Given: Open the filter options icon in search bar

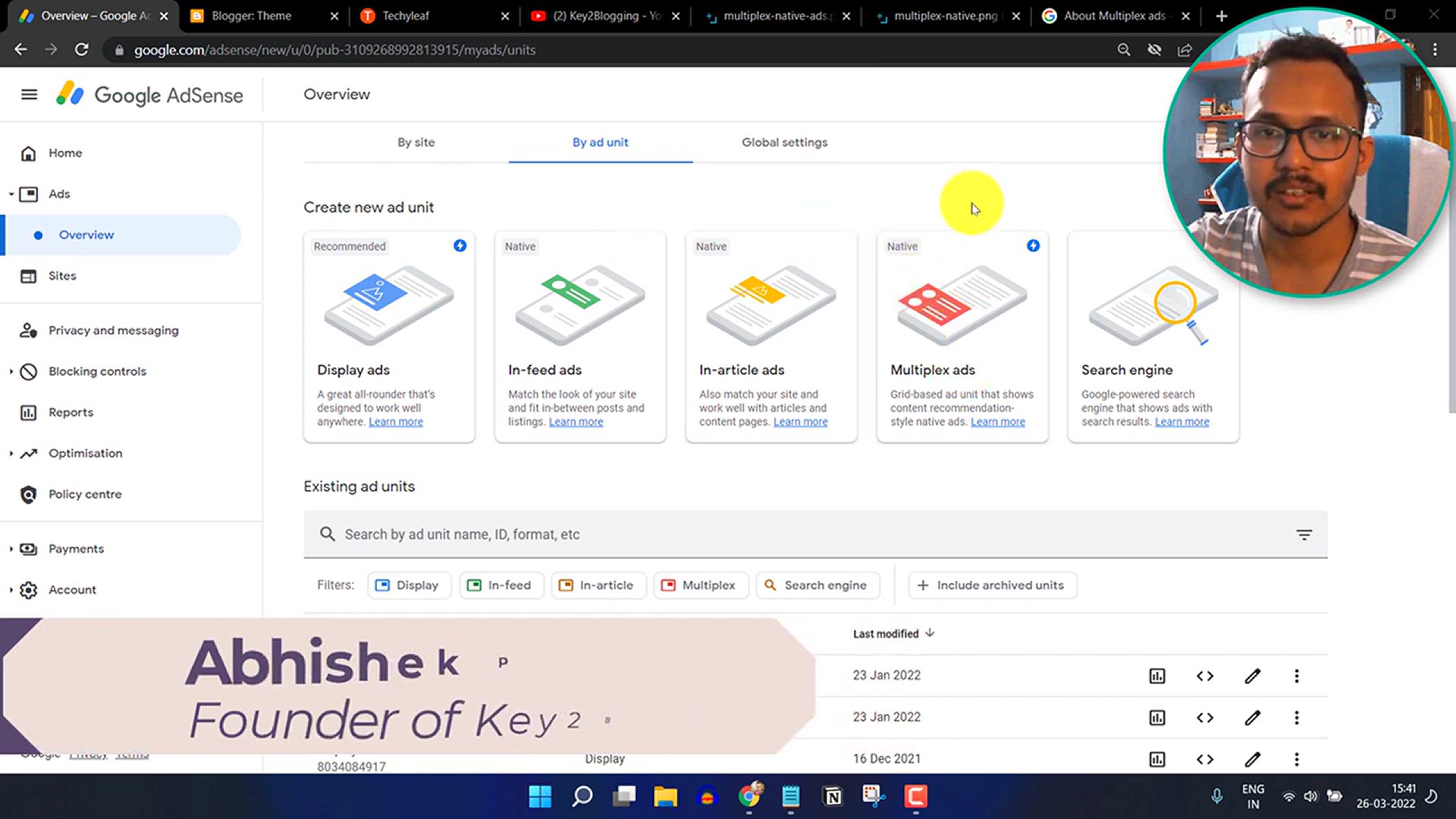Looking at the screenshot, I should click(x=1304, y=535).
